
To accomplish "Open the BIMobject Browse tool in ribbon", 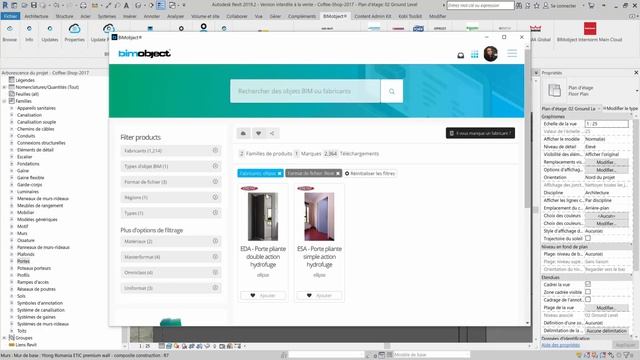I will coord(10,33).
